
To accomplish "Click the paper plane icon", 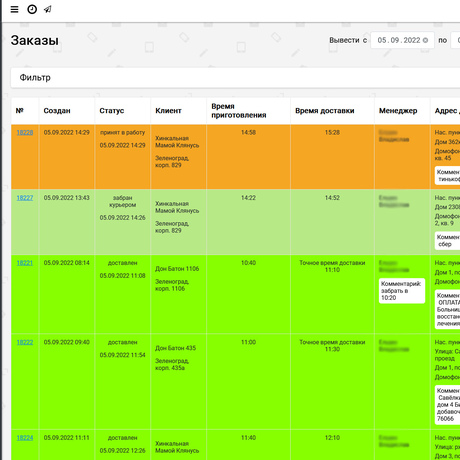I will tap(48, 9).
